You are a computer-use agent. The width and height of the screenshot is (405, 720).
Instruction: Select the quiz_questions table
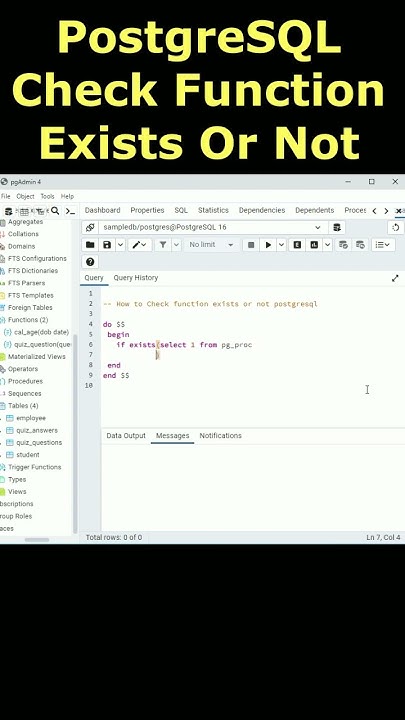[39, 443]
